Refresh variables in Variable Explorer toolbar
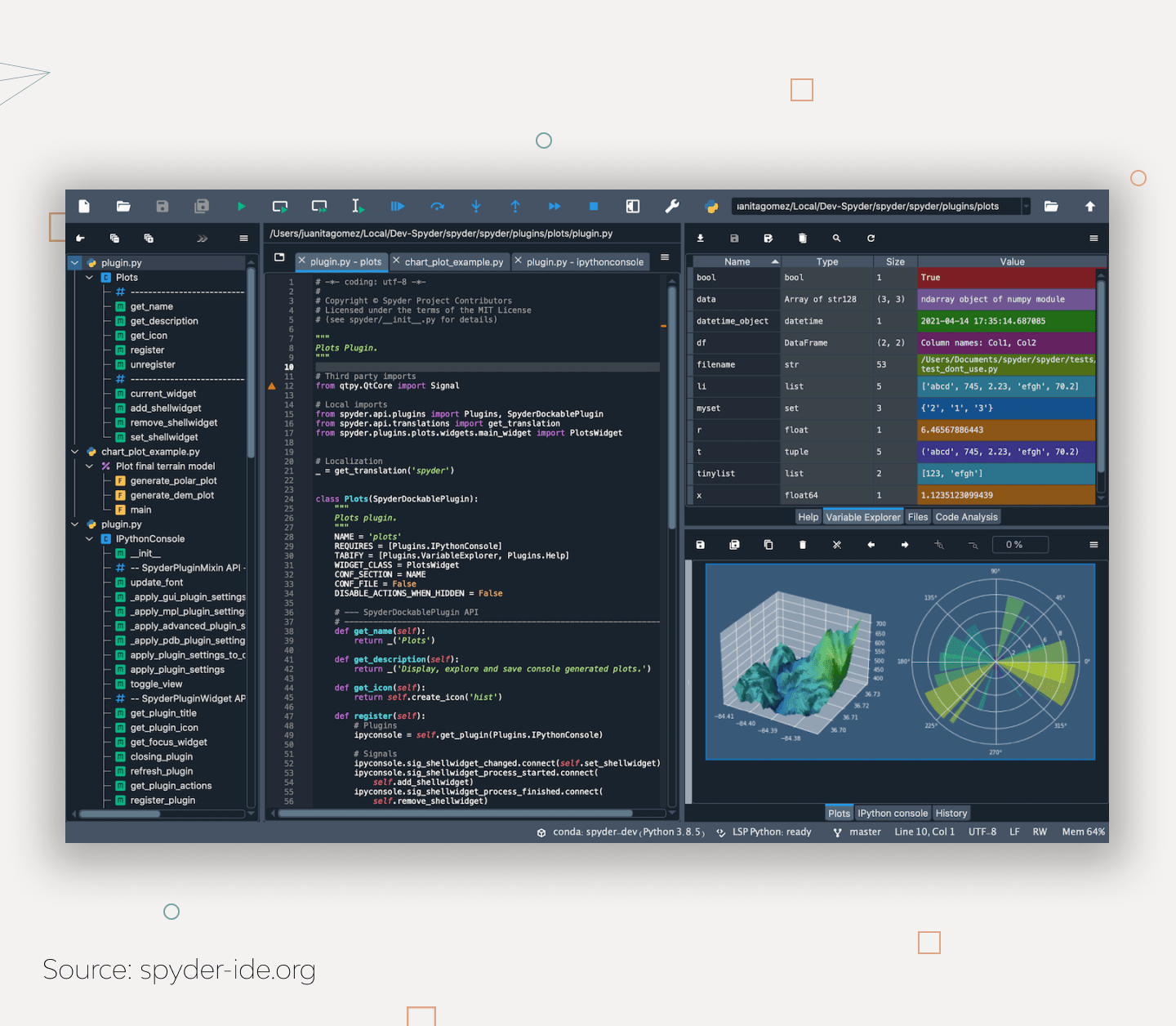Viewport: 1176px width, 1026px height. [x=871, y=239]
